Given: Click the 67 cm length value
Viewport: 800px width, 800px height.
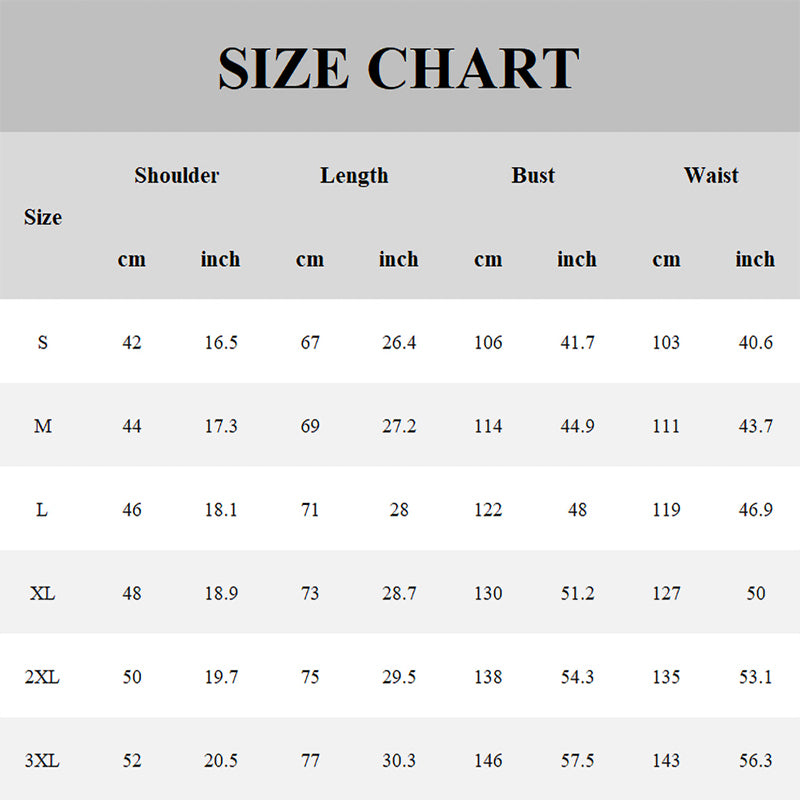Looking at the screenshot, I should pos(310,343).
